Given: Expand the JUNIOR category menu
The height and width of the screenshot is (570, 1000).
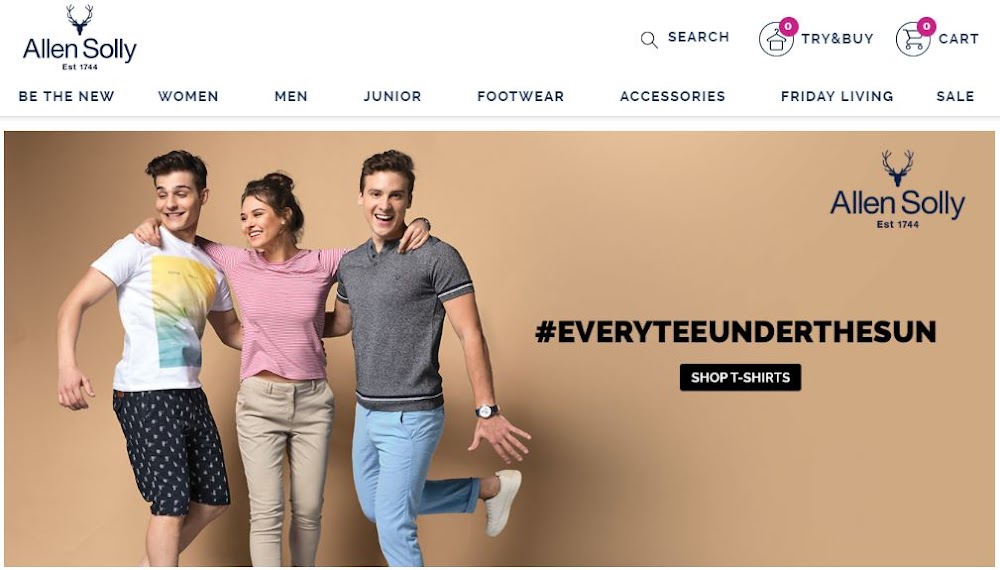Looking at the screenshot, I should pyautogui.click(x=392, y=96).
